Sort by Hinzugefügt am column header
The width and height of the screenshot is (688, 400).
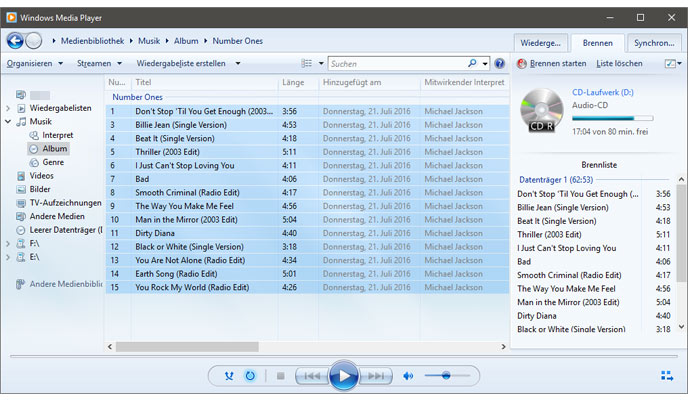pyautogui.click(x=369, y=82)
